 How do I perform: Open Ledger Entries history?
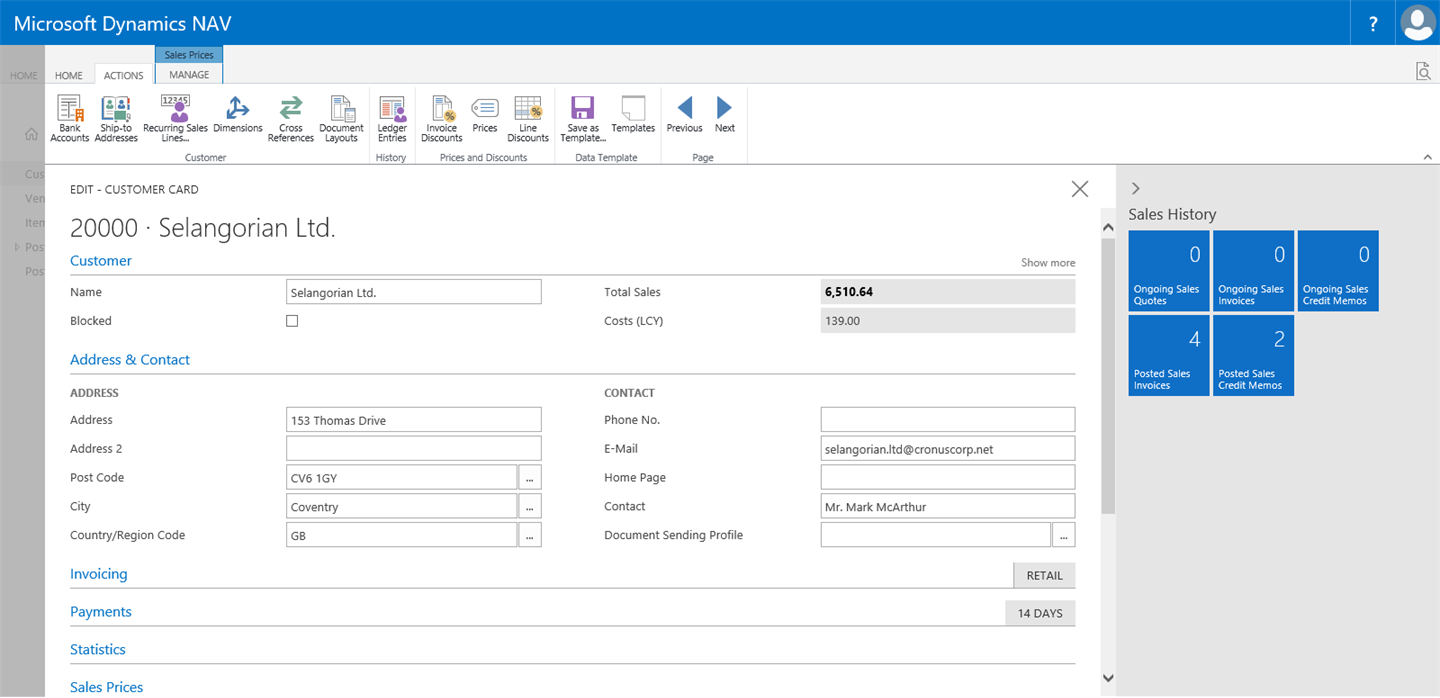[x=392, y=119]
